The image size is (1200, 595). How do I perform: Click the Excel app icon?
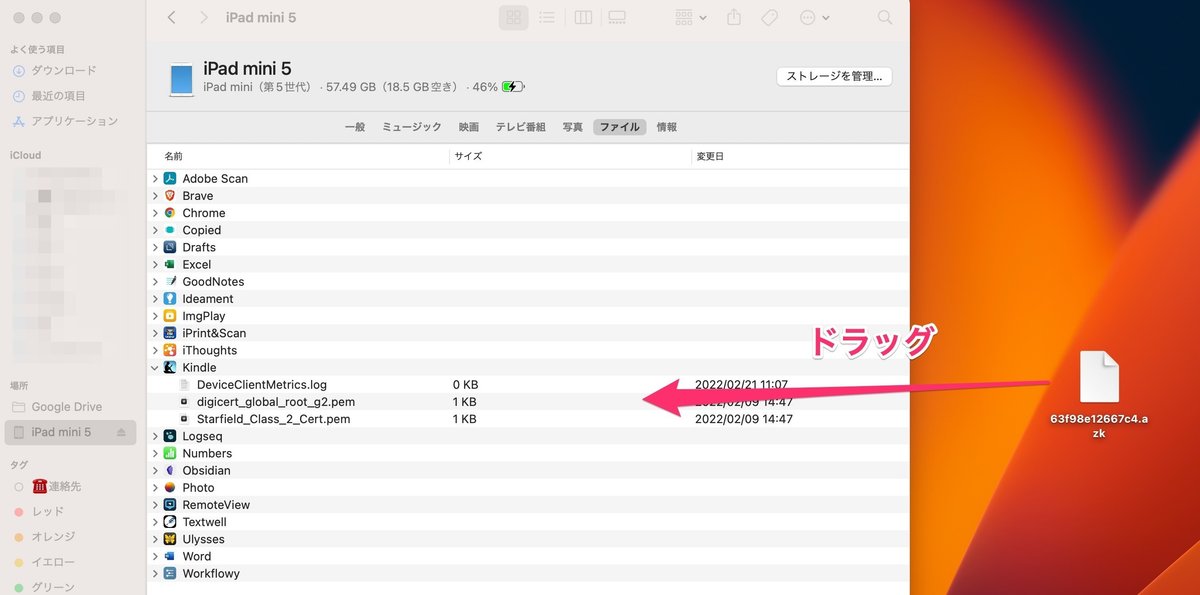coord(170,264)
